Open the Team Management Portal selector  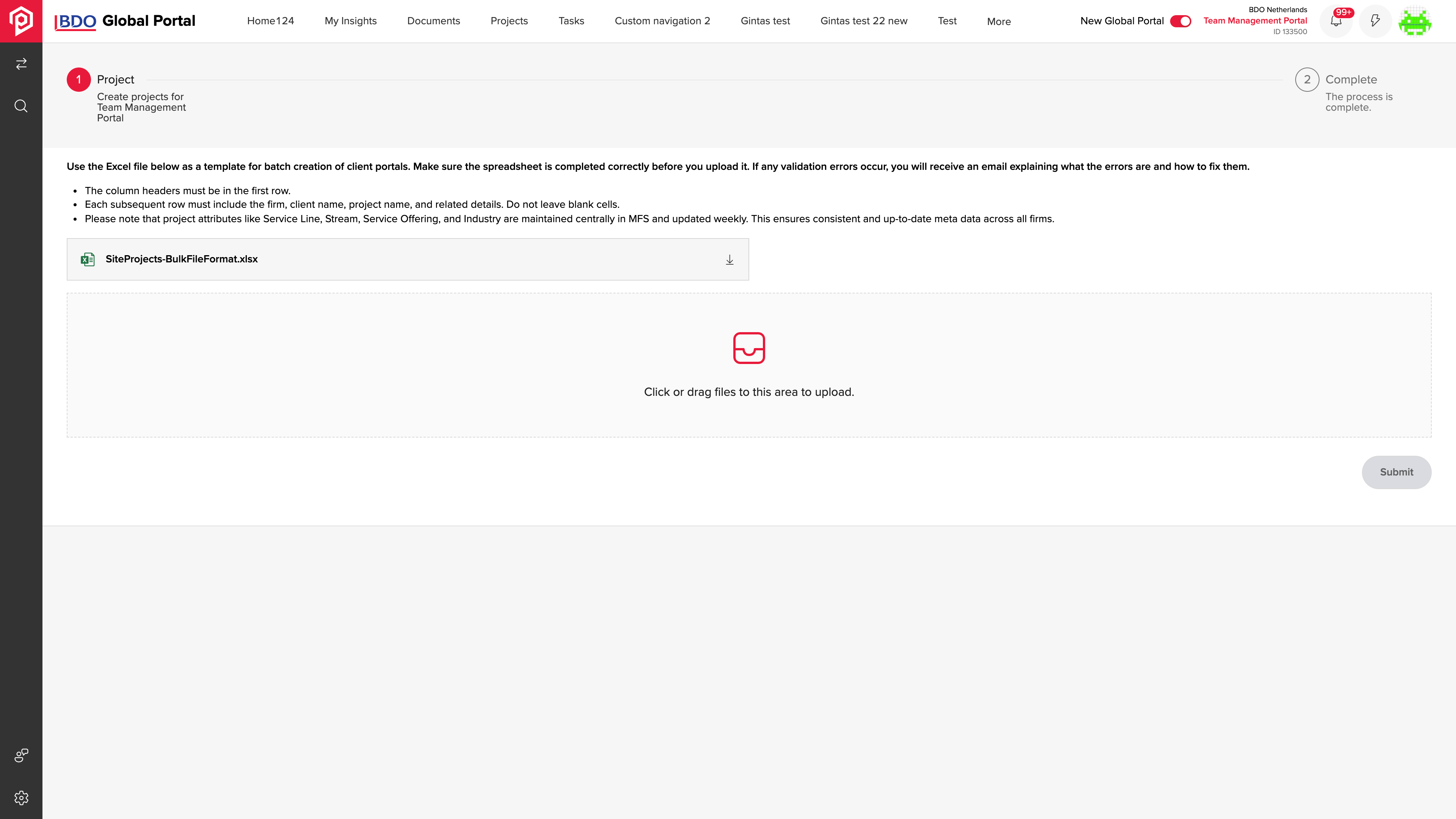point(1255,21)
